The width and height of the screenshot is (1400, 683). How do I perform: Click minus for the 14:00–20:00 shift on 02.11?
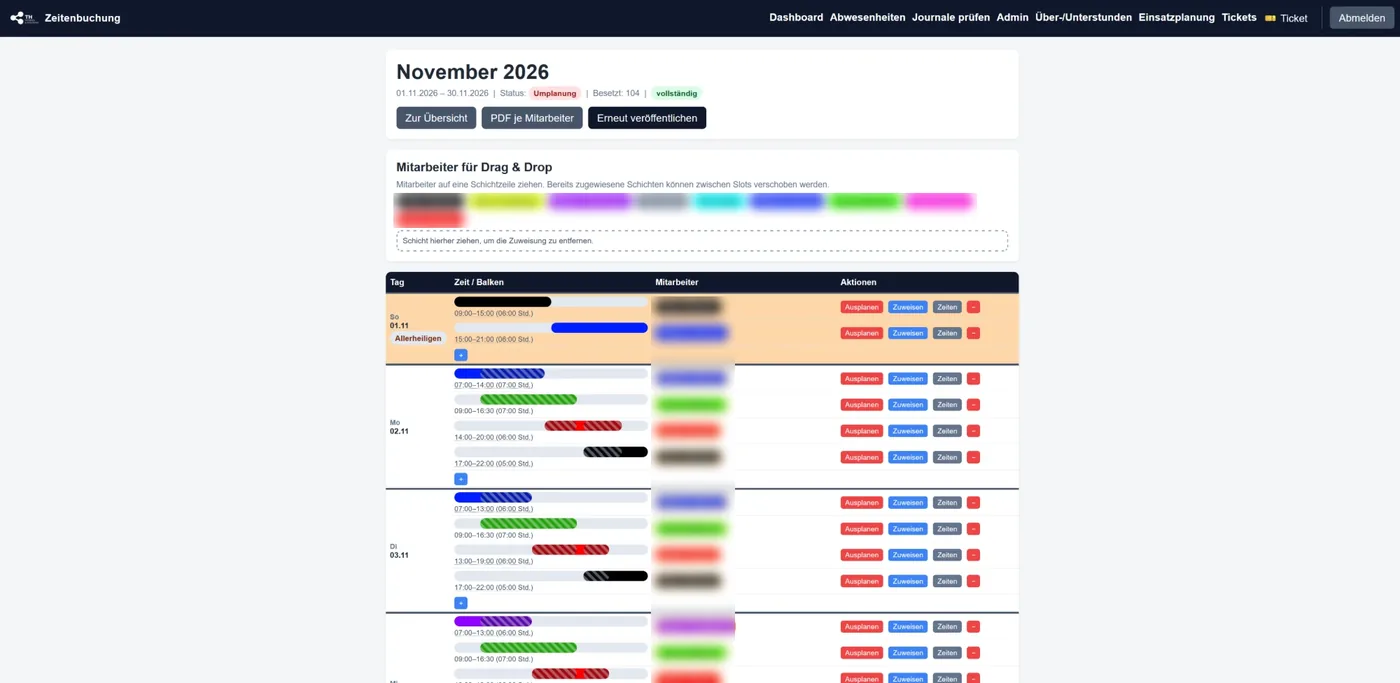973,431
